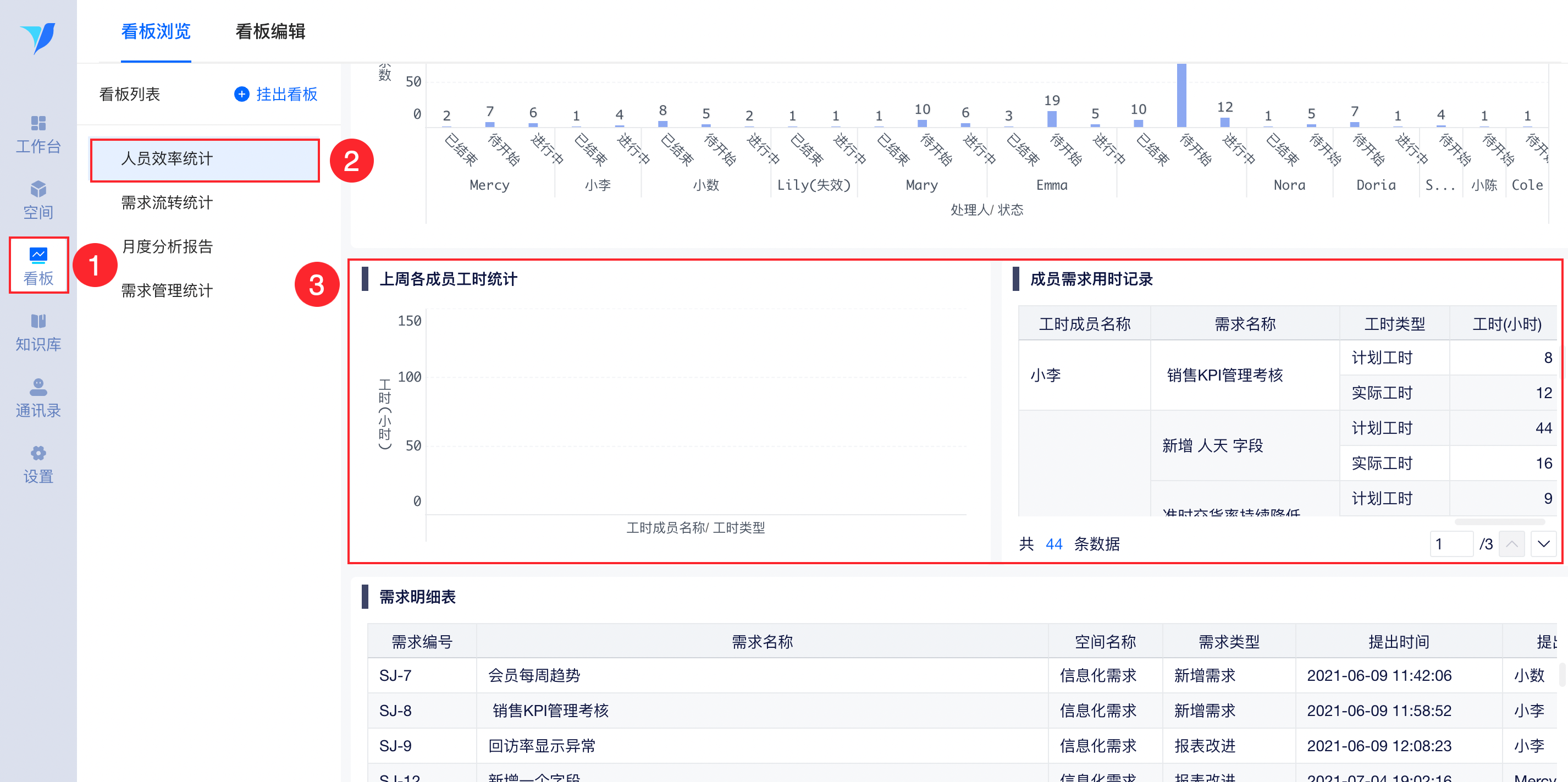Viewport: 1568px width, 782px height.
Task: Switch to the 看板浏览 tab
Action: [156, 32]
